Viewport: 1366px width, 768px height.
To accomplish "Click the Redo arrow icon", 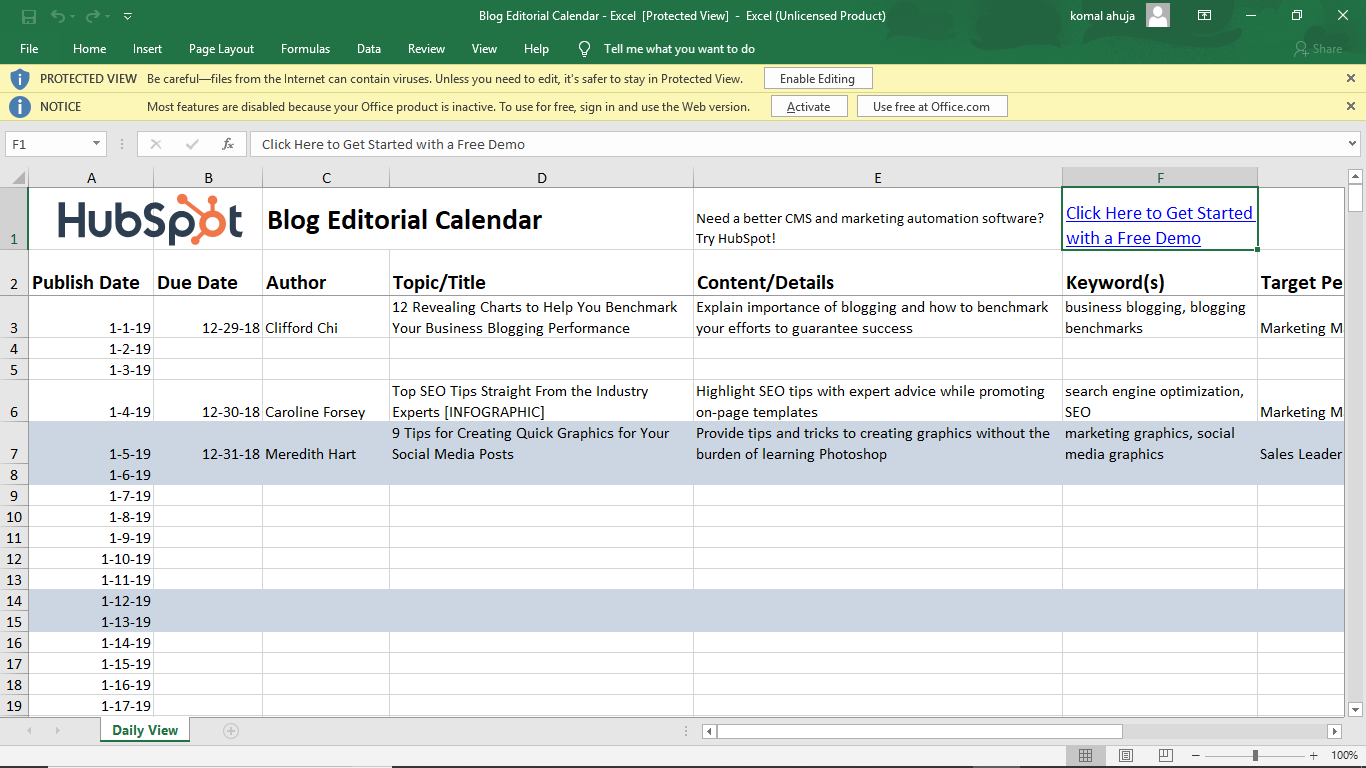I will [93, 16].
